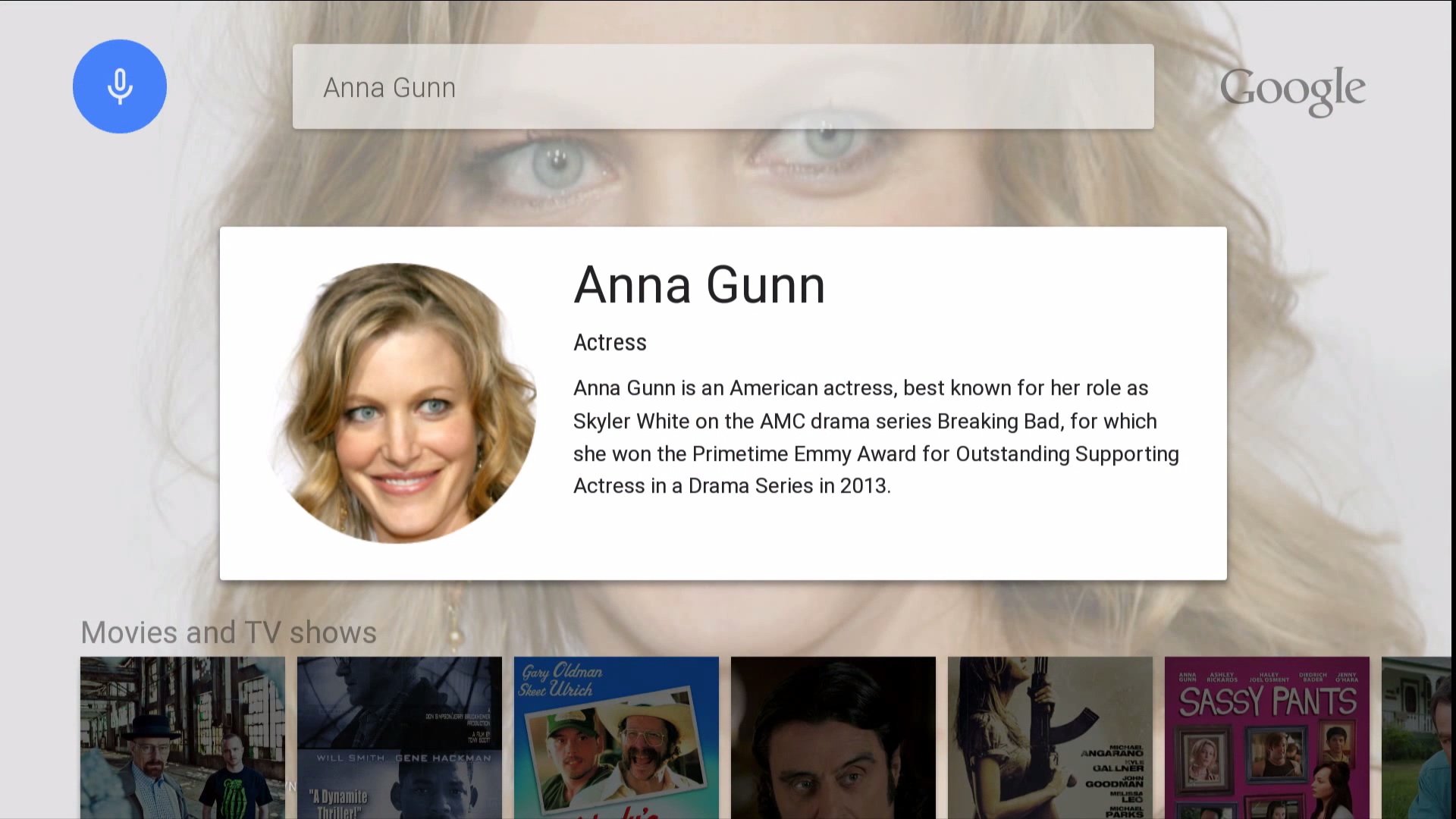Click the words Skyler White in the biography
Screen dimensions: 1456x819
[631, 421]
